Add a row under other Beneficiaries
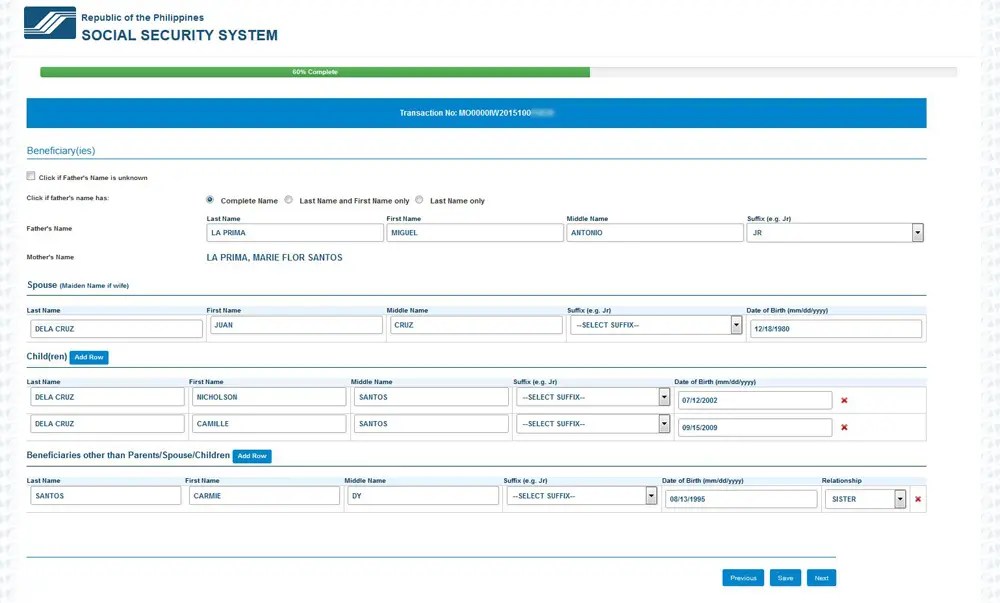This screenshot has width=1000, height=603. (252, 456)
